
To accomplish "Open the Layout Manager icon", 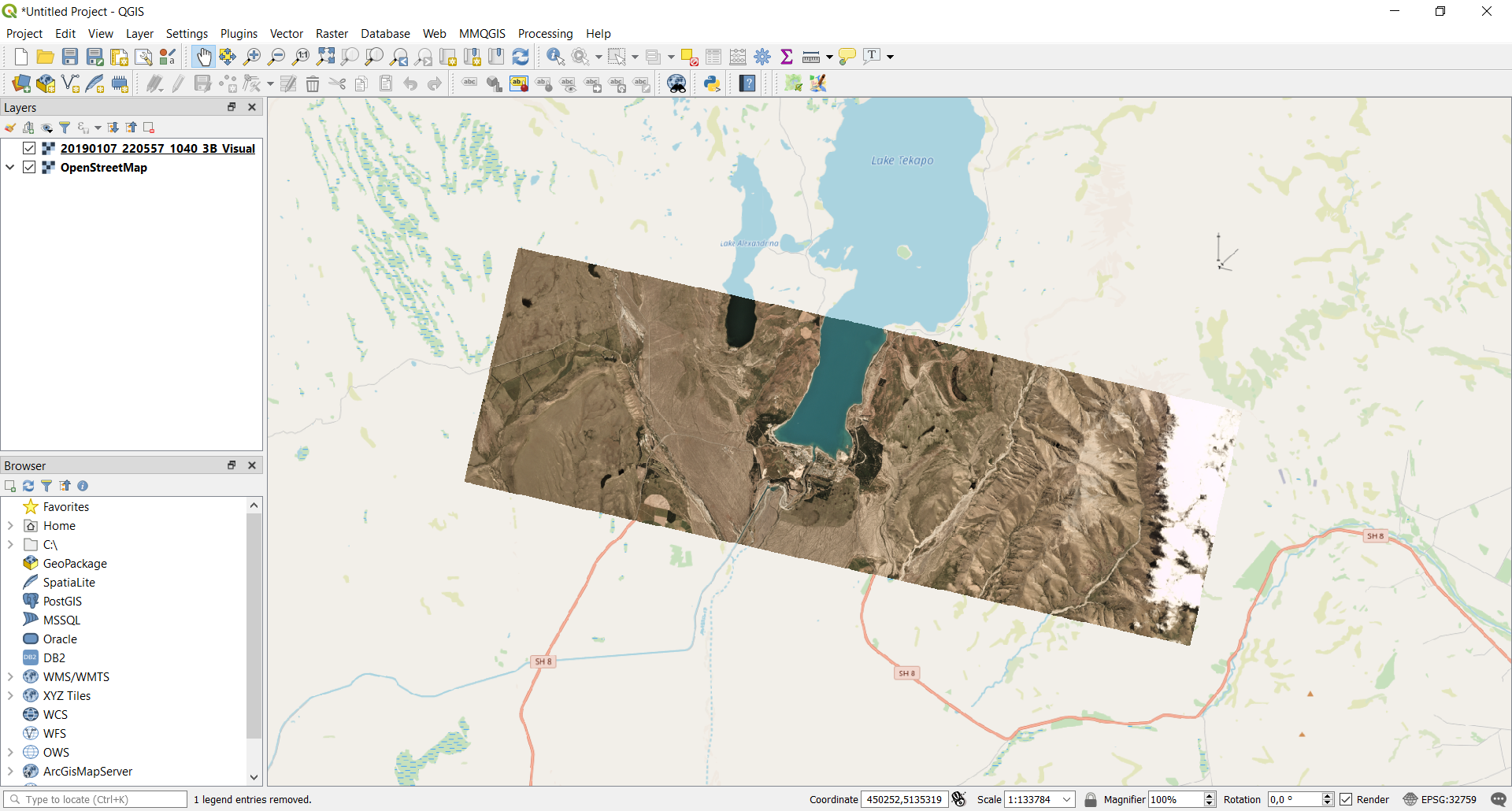I will coord(143,57).
